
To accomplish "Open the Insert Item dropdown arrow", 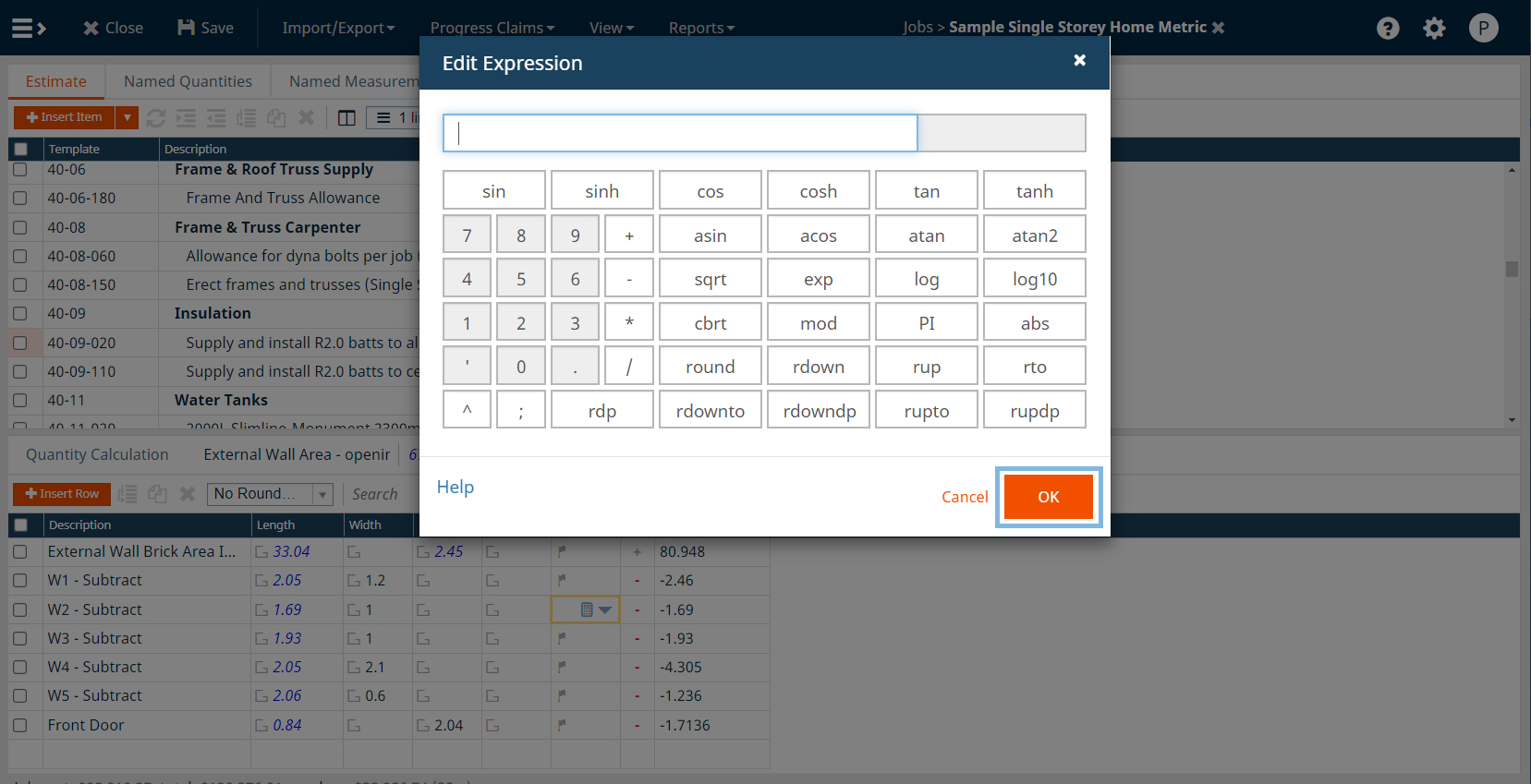I will (x=127, y=117).
